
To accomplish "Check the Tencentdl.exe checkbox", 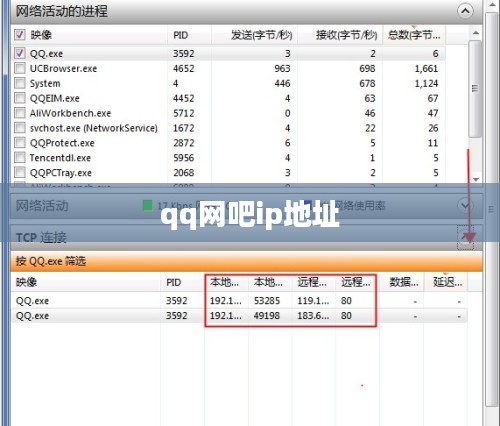I will click(20, 157).
